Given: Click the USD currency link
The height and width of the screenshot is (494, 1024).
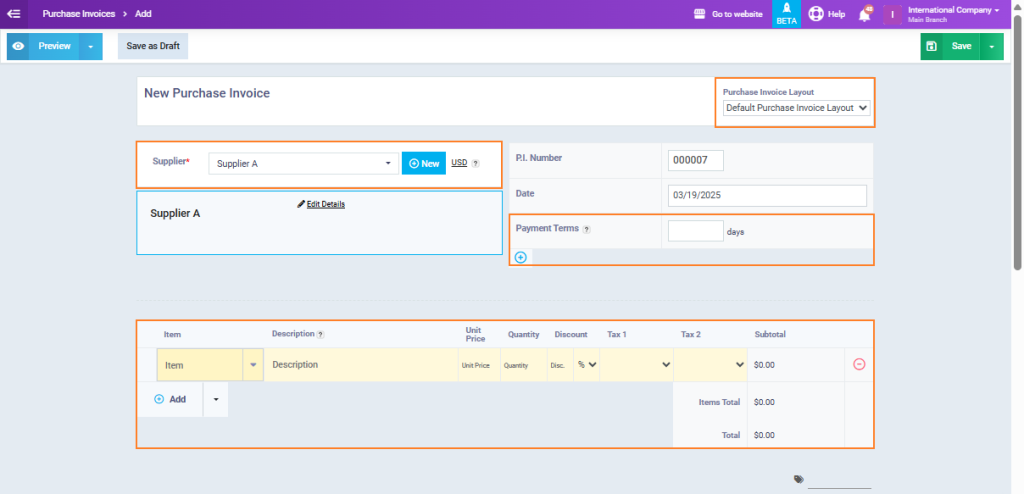Looking at the screenshot, I should click(459, 163).
